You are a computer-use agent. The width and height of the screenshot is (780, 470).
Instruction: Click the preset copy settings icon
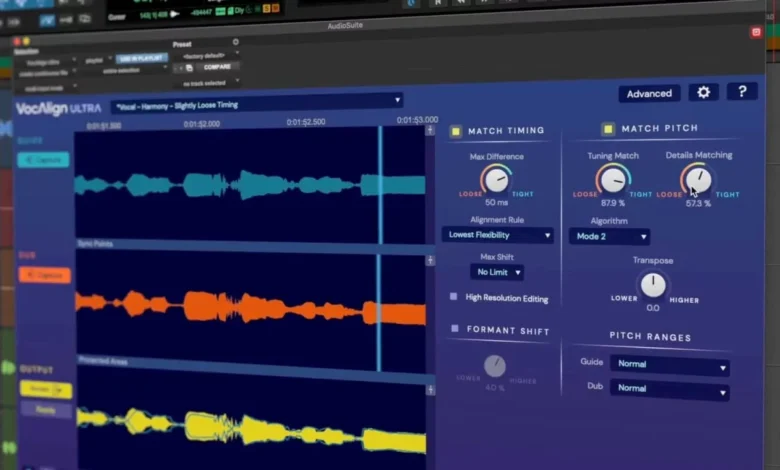(x=190, y=68)
